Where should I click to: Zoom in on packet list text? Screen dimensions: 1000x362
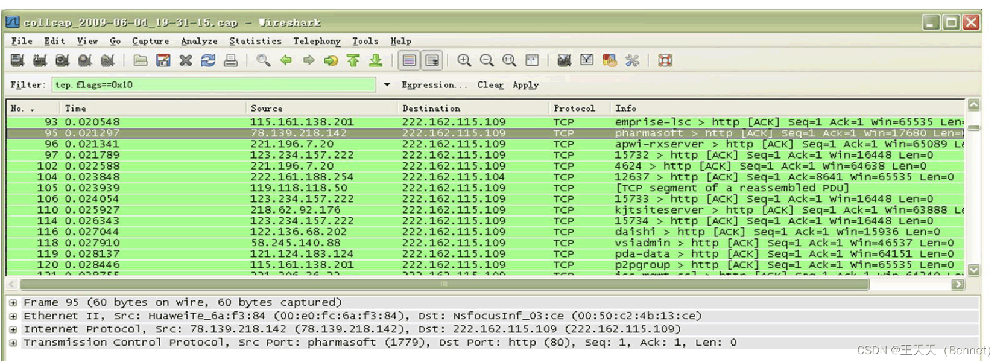(x=464, y=61)
